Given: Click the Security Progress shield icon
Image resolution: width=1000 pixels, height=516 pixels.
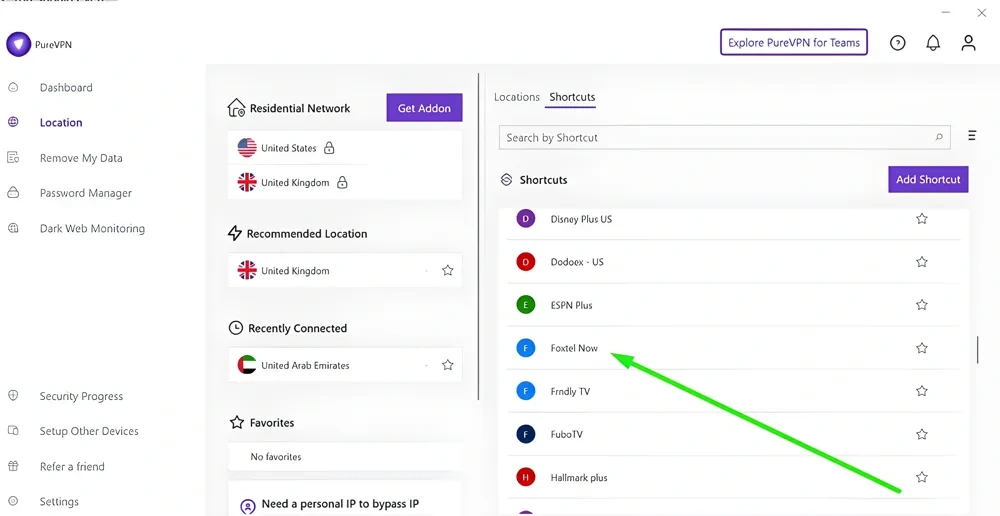Looking at the screenshot, I should pos(13,395).
